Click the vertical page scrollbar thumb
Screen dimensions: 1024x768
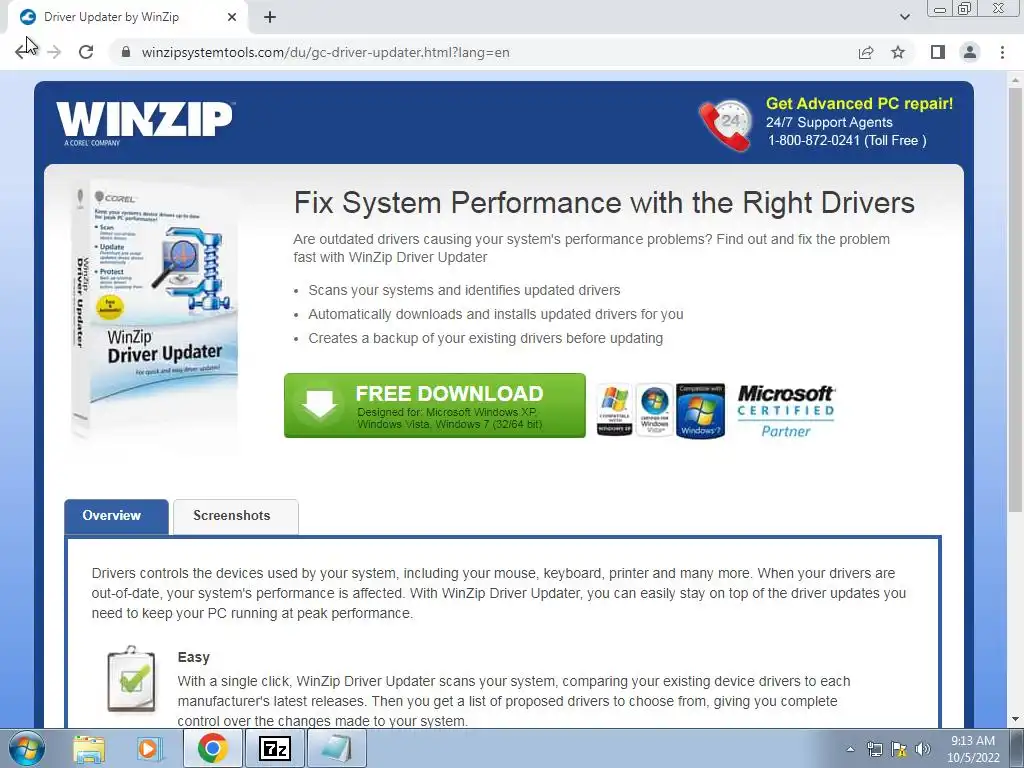point(1015,300)
